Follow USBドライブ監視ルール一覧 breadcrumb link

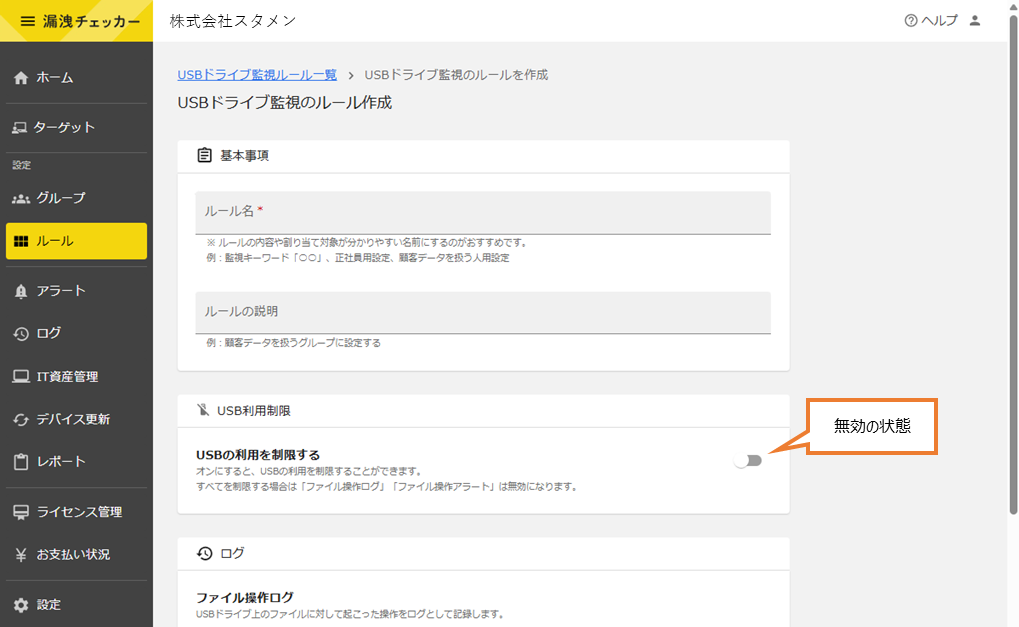tap(257, 75)
